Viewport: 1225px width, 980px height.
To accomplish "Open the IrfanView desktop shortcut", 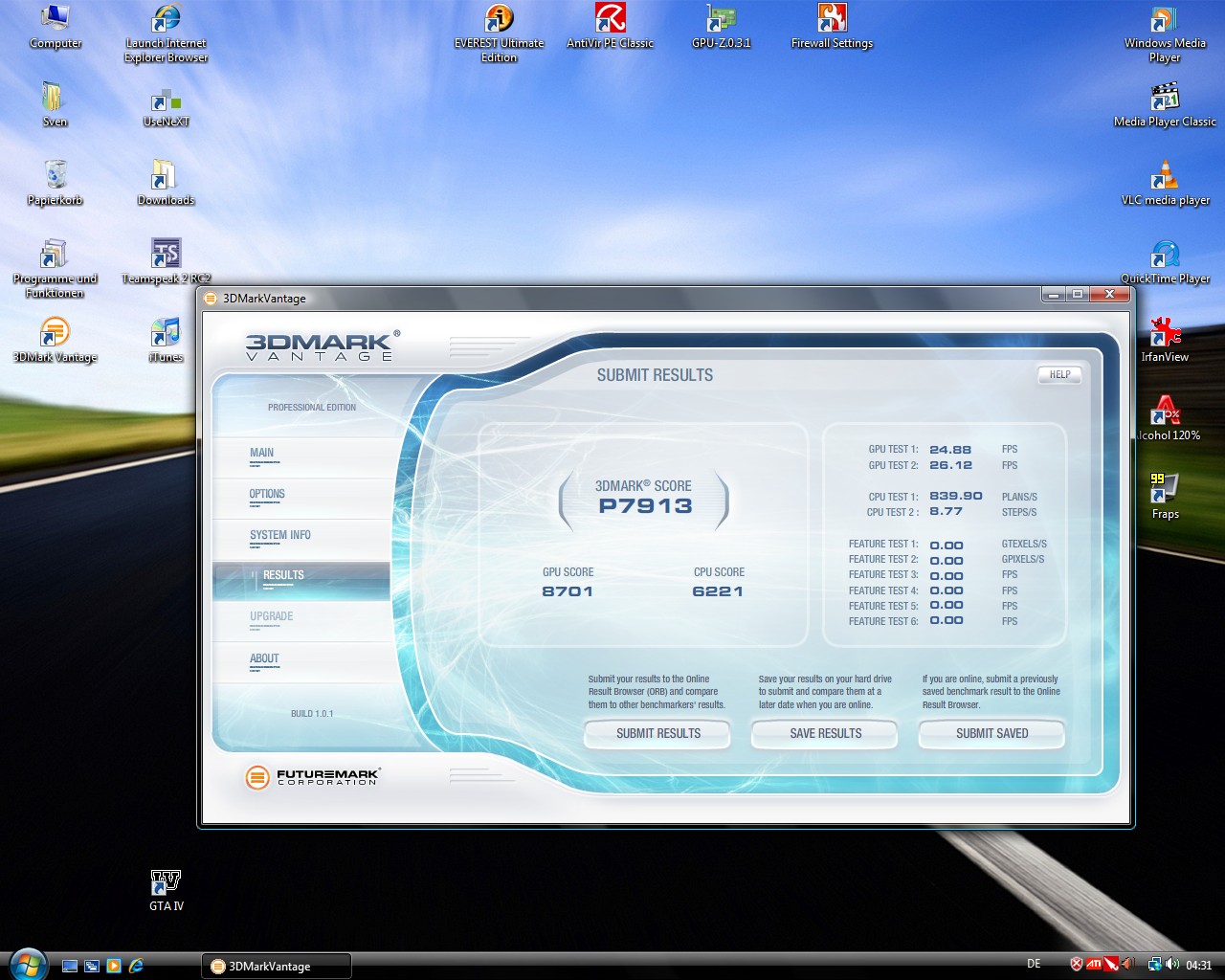I will point(1165,341).
